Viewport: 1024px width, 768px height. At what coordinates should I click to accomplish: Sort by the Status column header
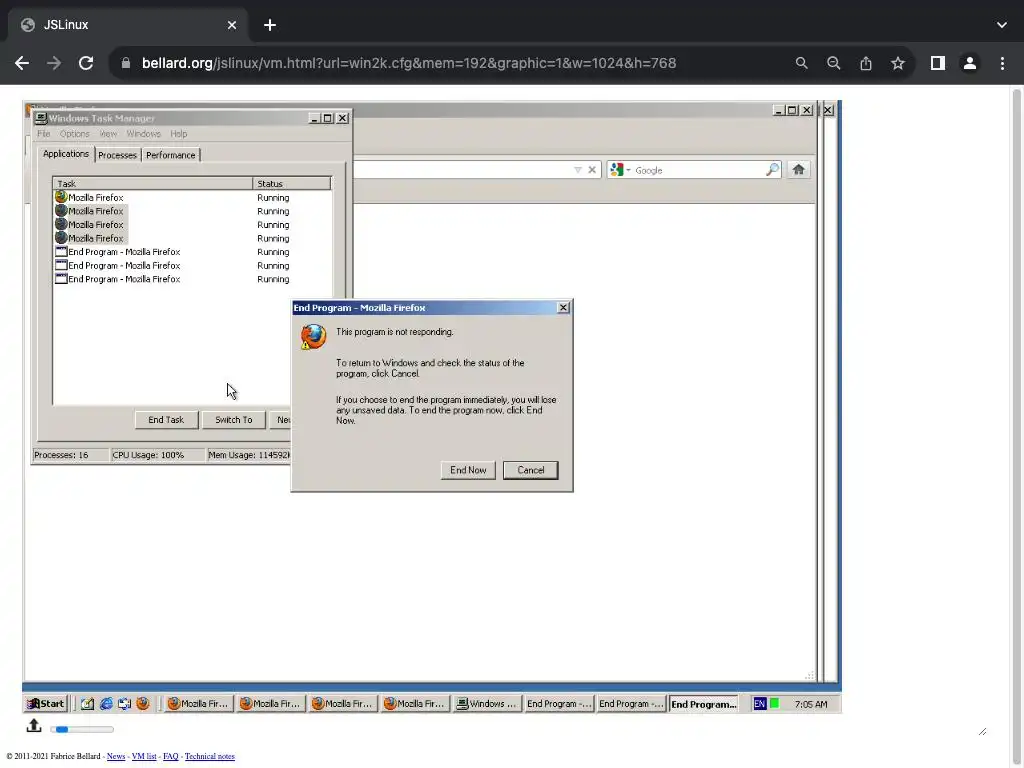291,184
